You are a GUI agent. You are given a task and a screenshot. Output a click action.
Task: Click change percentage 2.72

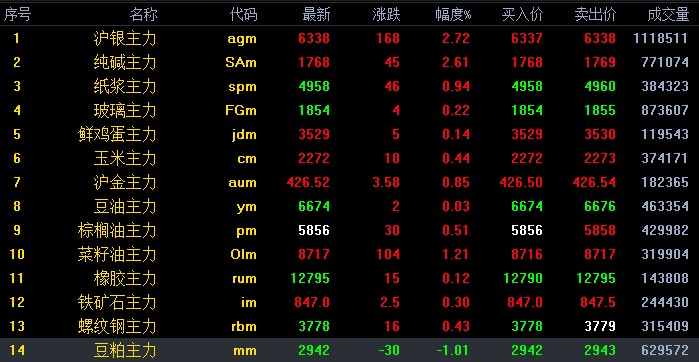[x=456, y=38]
